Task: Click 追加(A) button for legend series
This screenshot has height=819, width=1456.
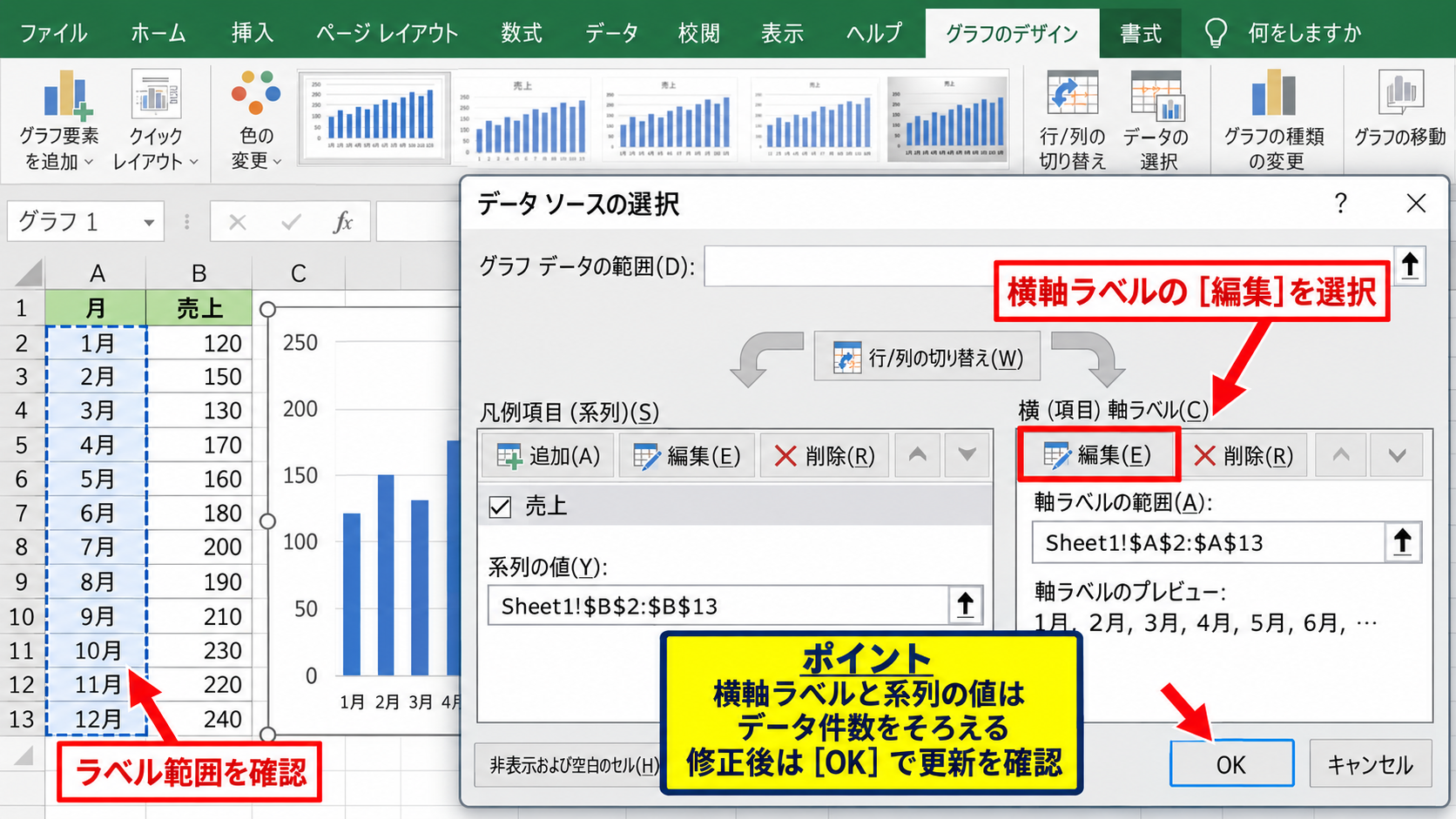Action: (548, 455)
